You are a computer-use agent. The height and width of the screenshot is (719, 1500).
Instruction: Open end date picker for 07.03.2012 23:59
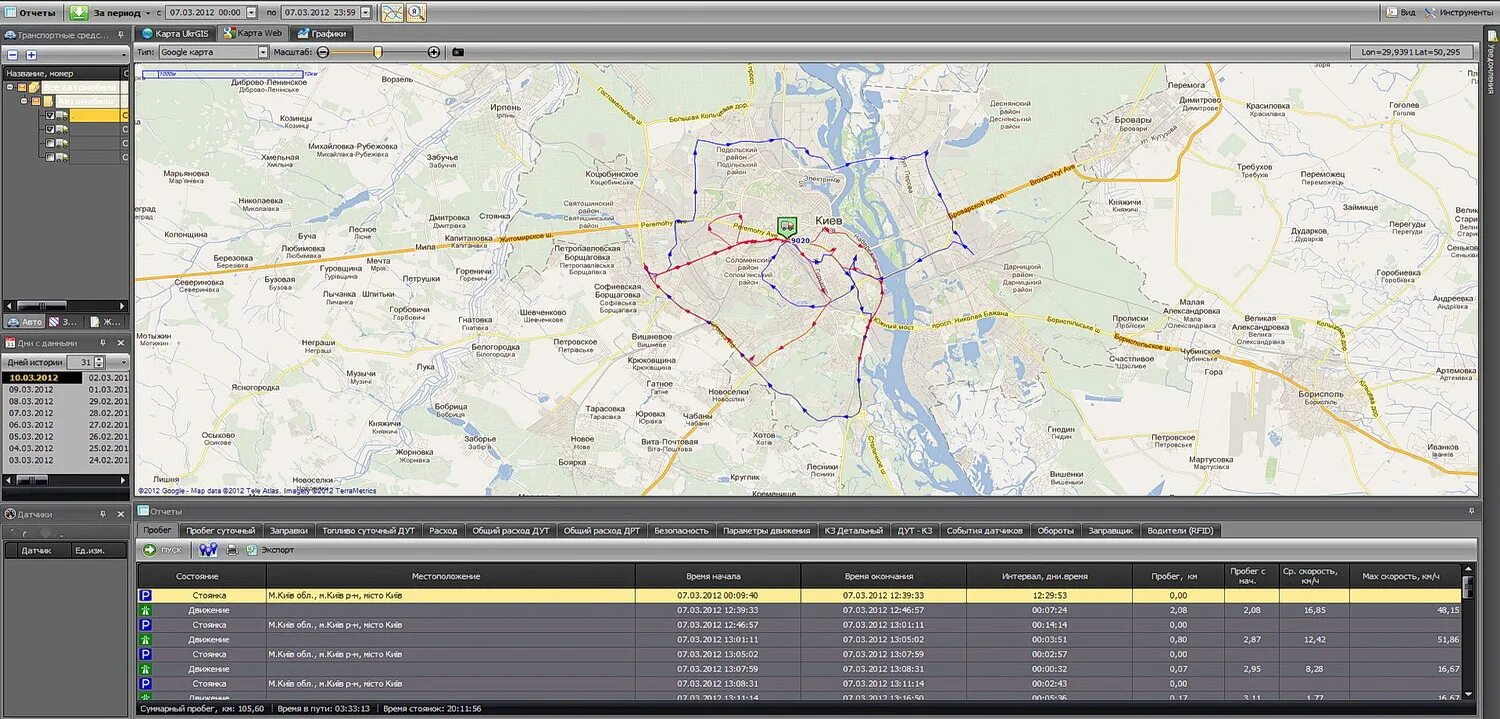(365, 13)
